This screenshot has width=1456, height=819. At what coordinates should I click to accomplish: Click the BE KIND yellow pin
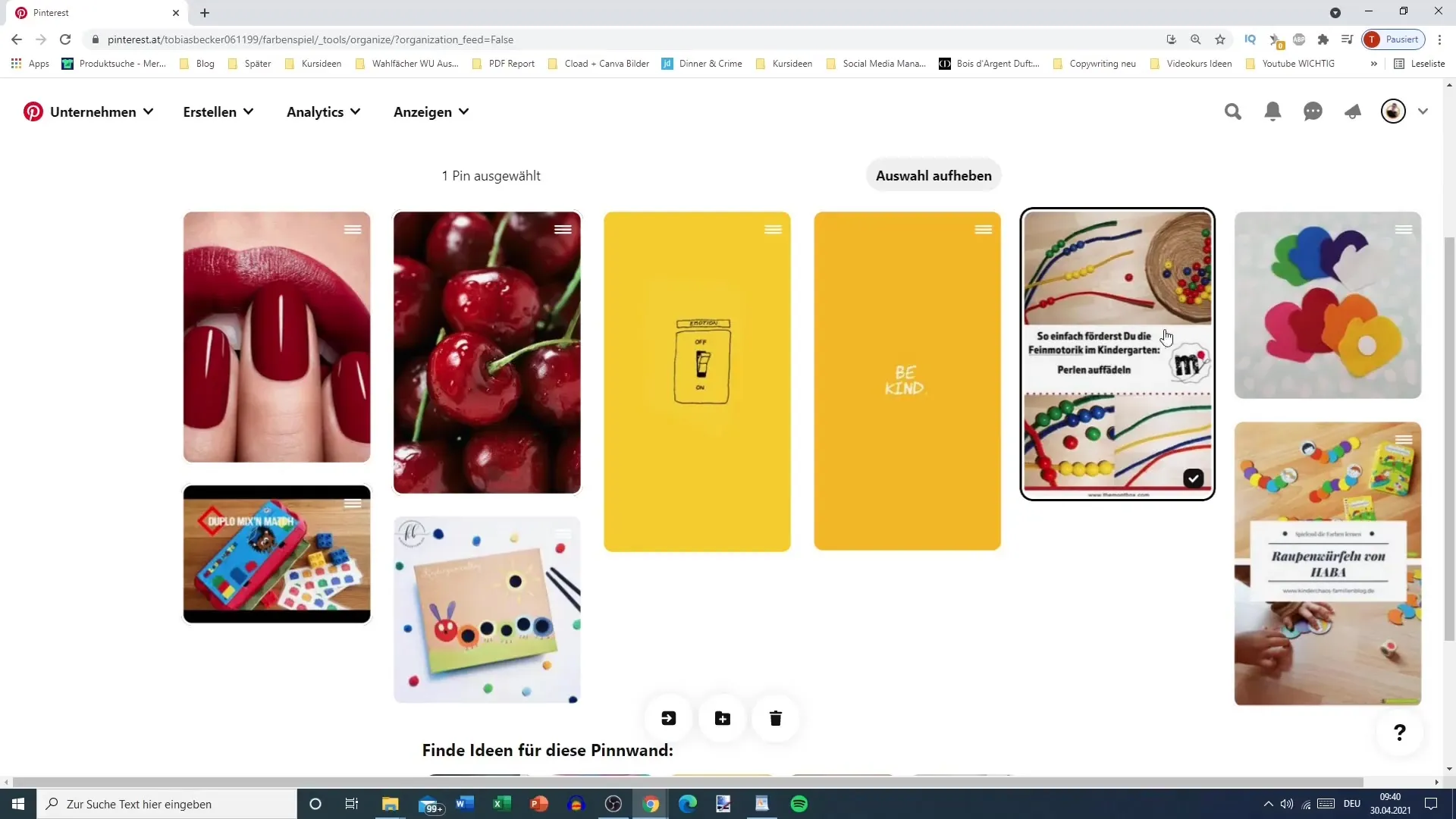coord(908,380)
